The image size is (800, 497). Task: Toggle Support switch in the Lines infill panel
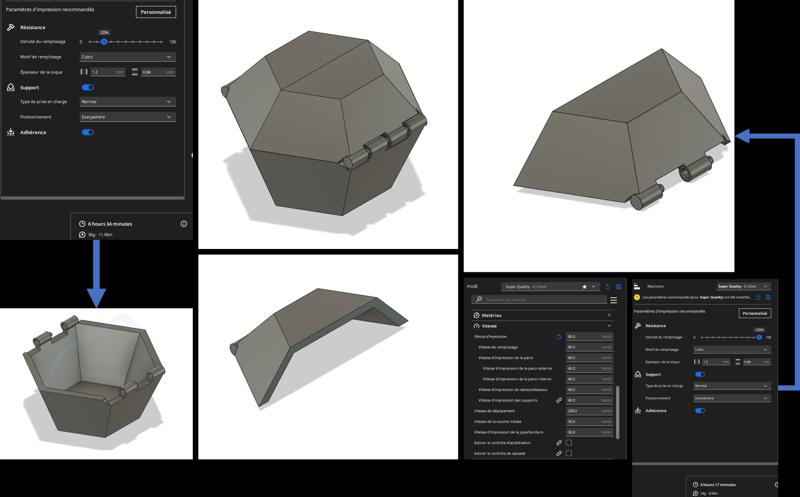(x=699, y=375)
